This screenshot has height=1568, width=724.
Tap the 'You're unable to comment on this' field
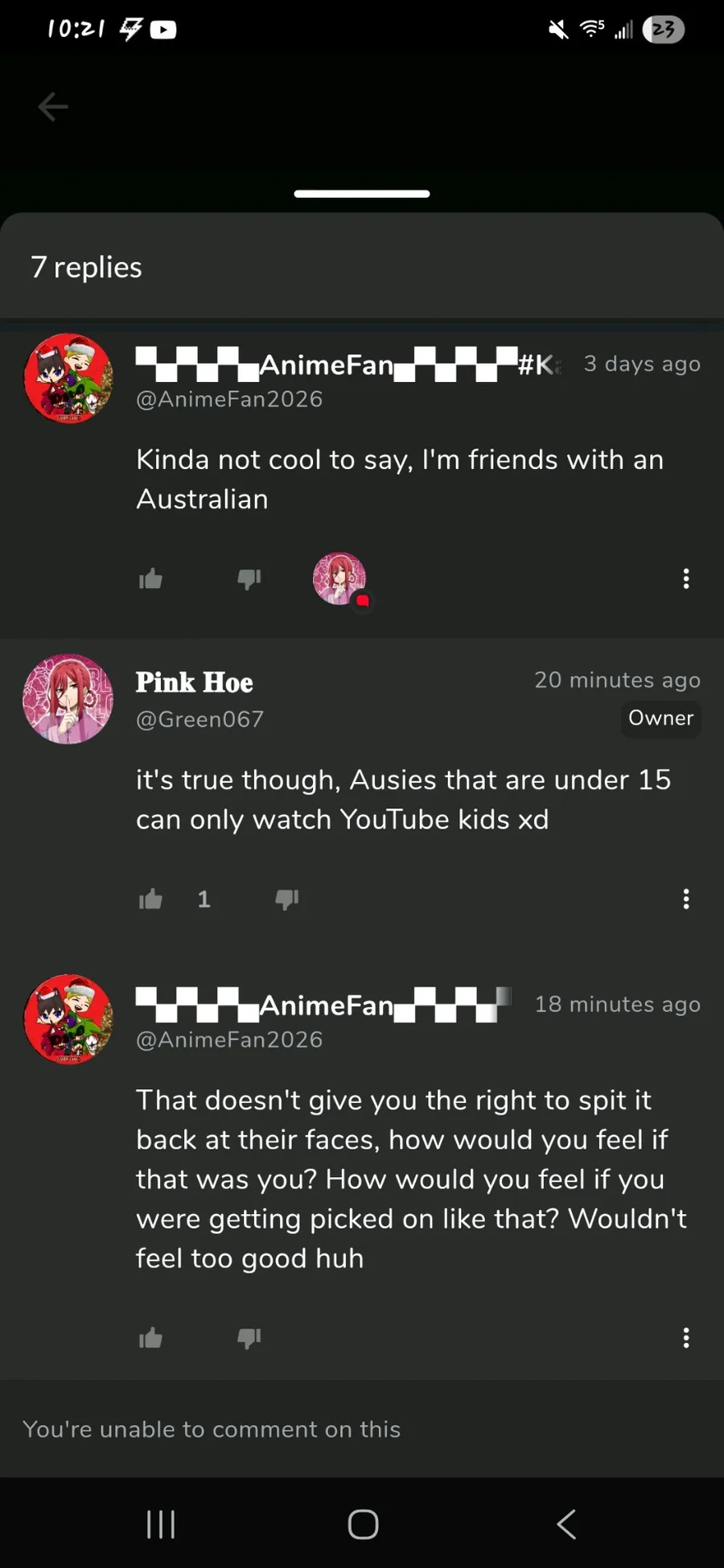[362, 1429]
